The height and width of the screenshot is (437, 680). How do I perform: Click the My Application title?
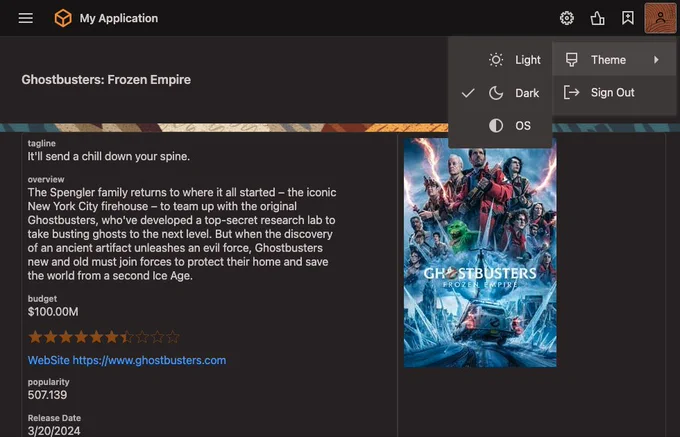coord(118,18)
